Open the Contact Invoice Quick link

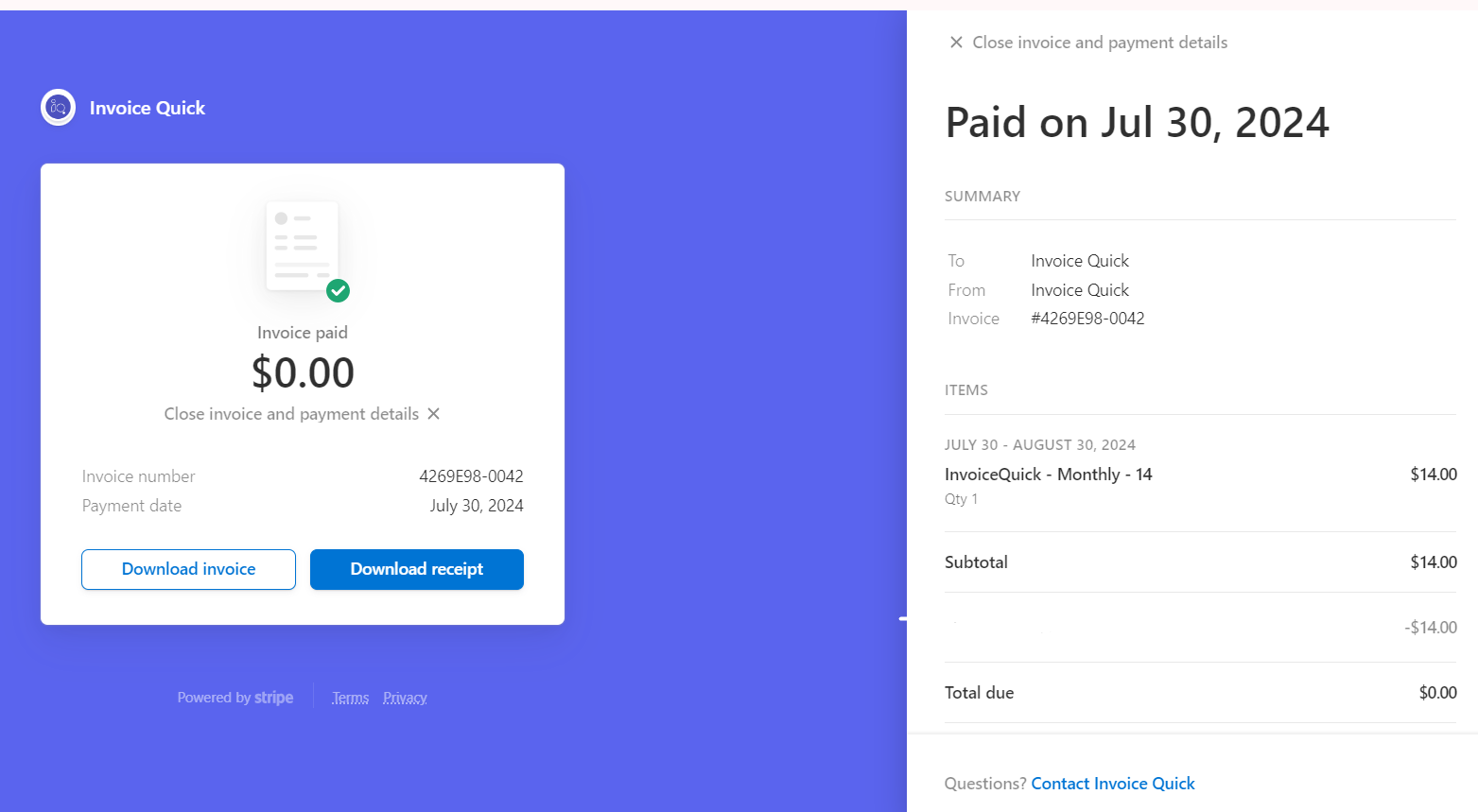pyautogui.click(x=1113, y=784)
